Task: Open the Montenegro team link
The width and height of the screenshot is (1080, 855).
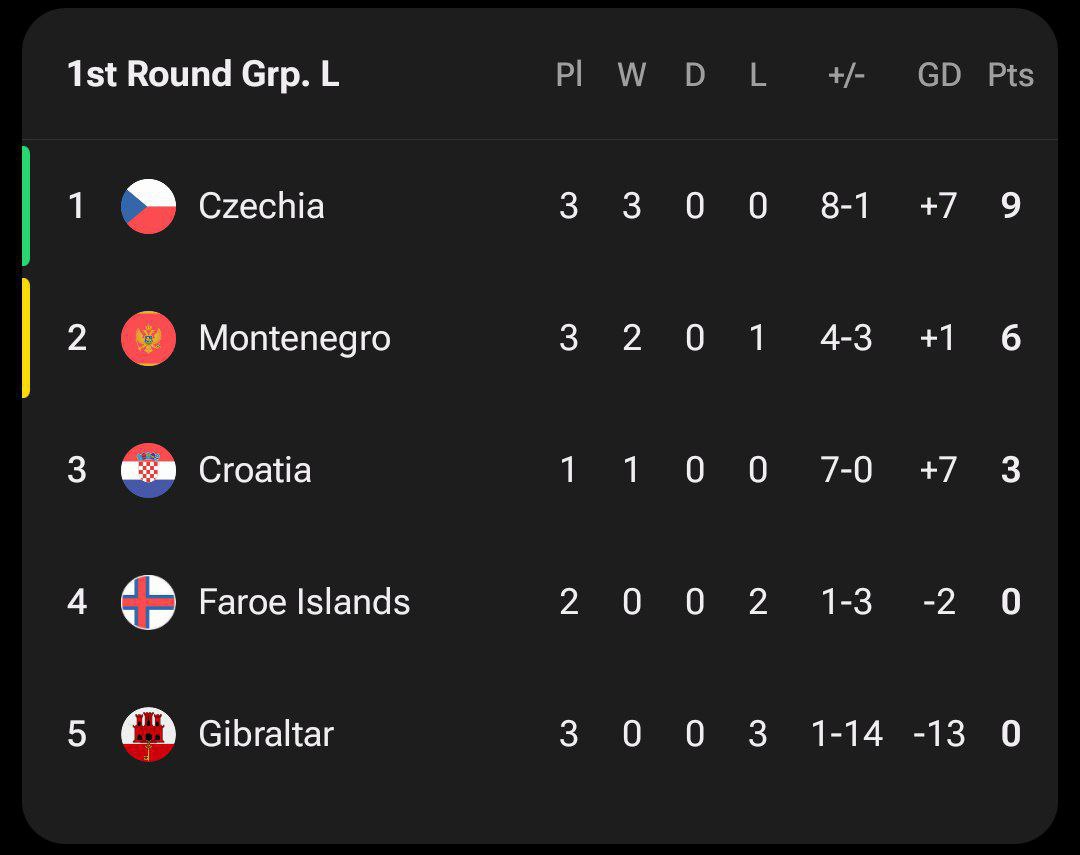Action: 294,338
